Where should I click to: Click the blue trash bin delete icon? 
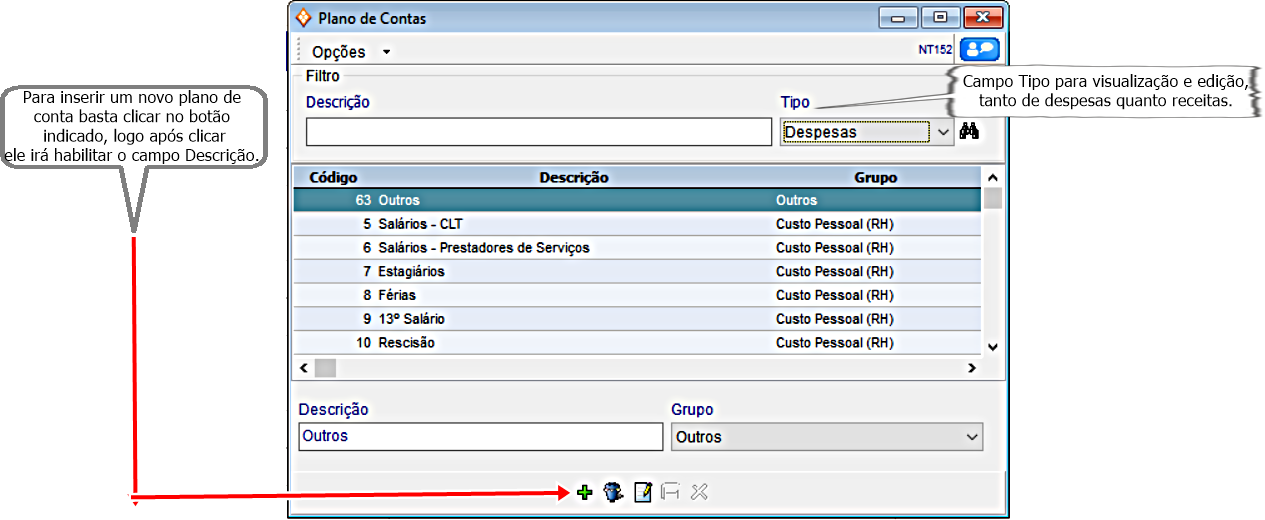(x=613, y=492)
